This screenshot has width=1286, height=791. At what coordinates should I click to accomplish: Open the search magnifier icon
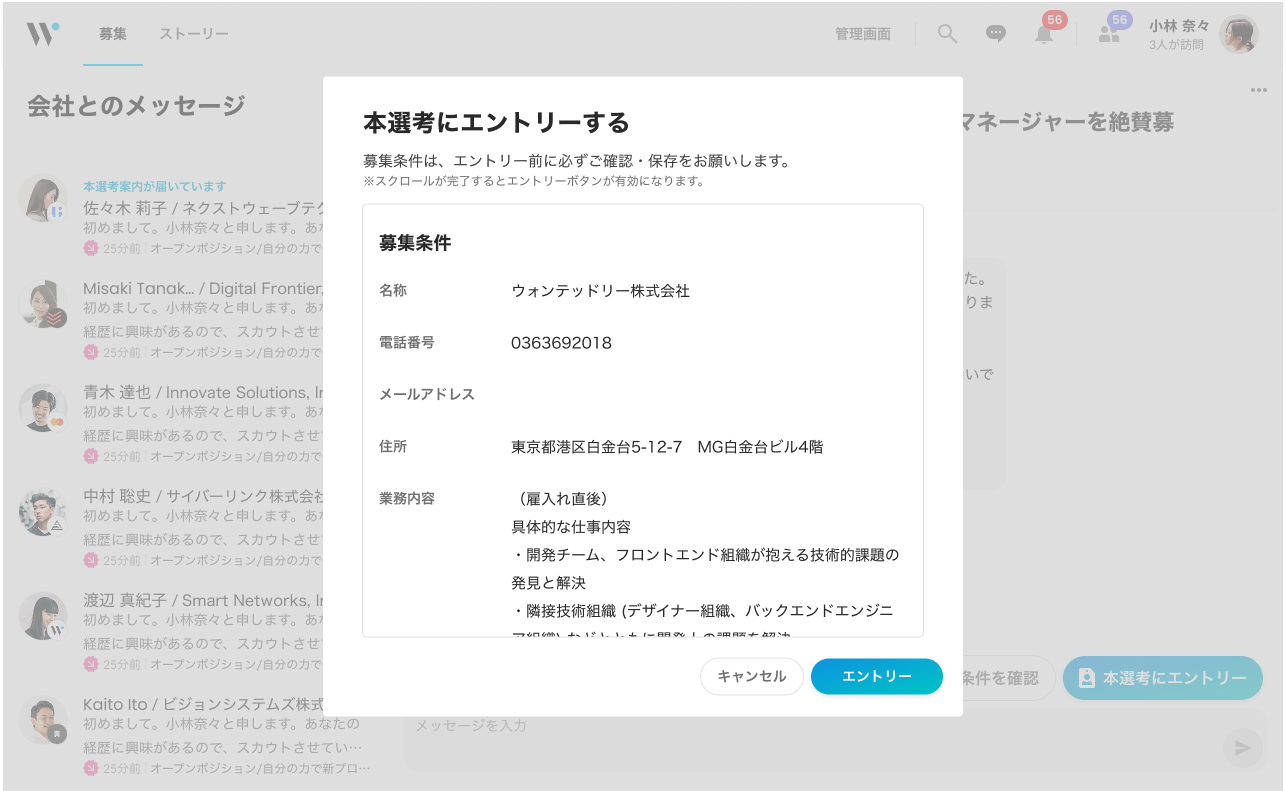click(x=946, y=33)
